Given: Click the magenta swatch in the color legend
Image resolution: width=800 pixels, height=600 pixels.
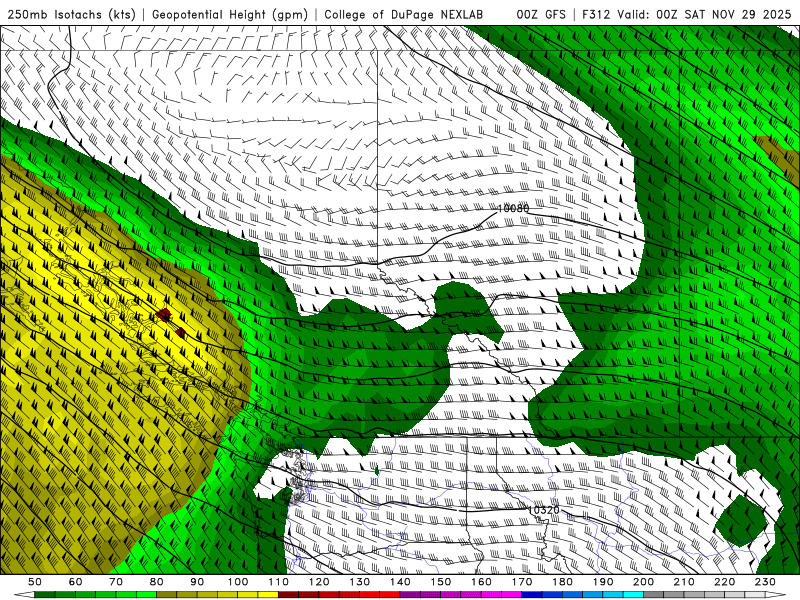Looking at the screenshot, I should click(511, 595).
